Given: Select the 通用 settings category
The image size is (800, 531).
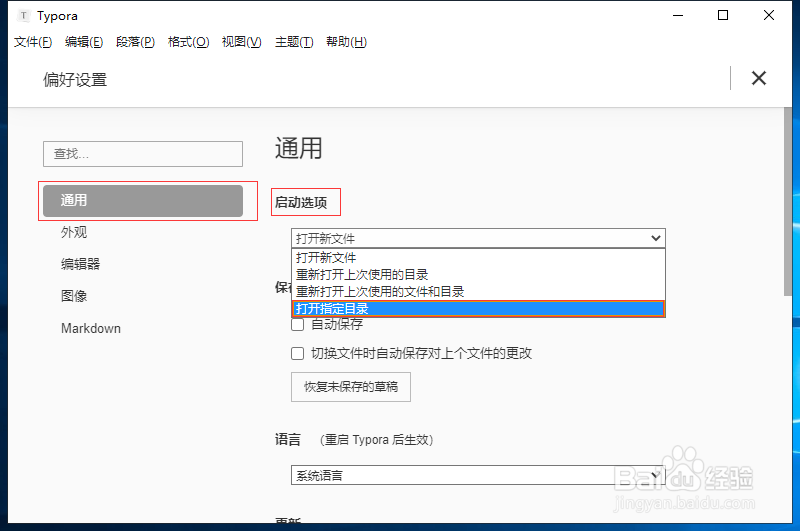Looking at the screenshot, I should pos(143,201).
